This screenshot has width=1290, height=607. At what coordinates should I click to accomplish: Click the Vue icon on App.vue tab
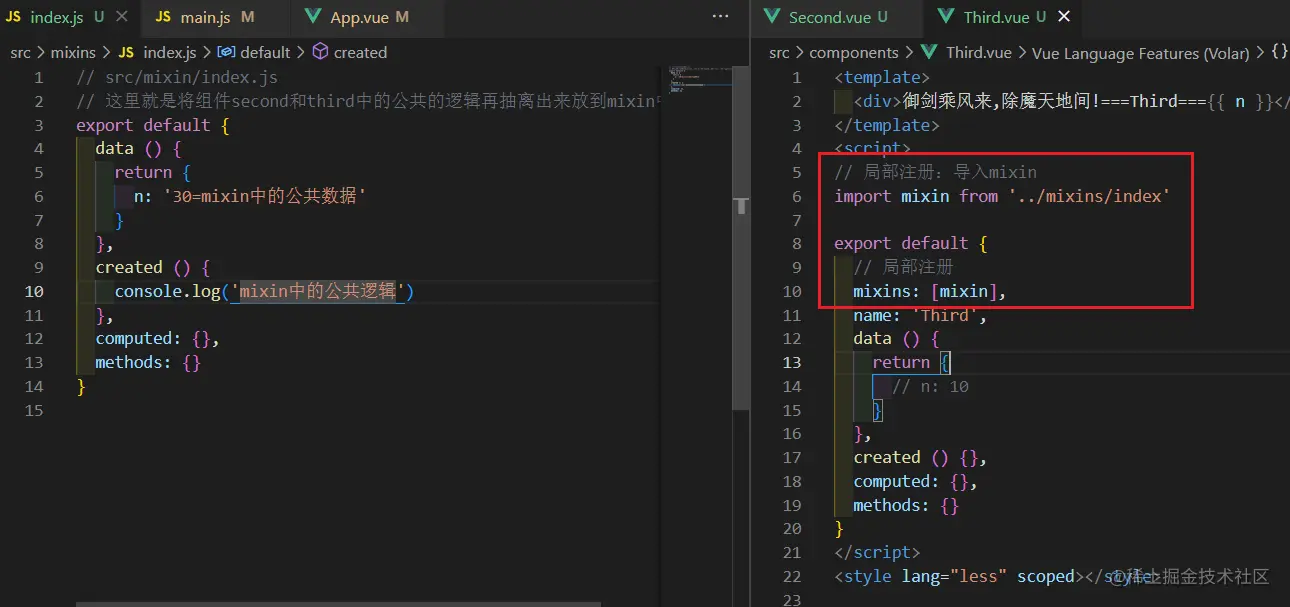pyautogui.click(x=313, y=17)
